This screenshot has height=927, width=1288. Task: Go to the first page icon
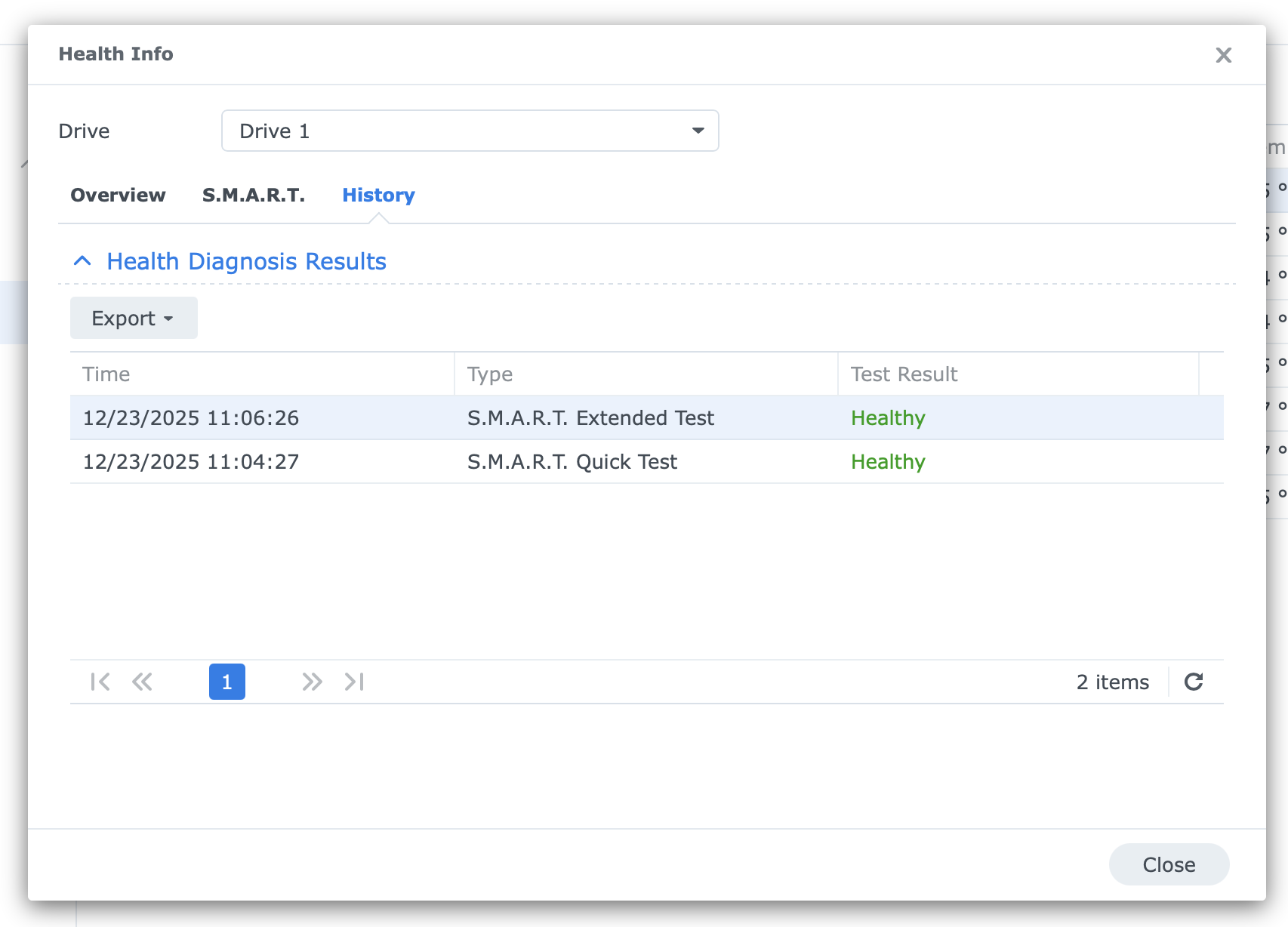[100, 682]
